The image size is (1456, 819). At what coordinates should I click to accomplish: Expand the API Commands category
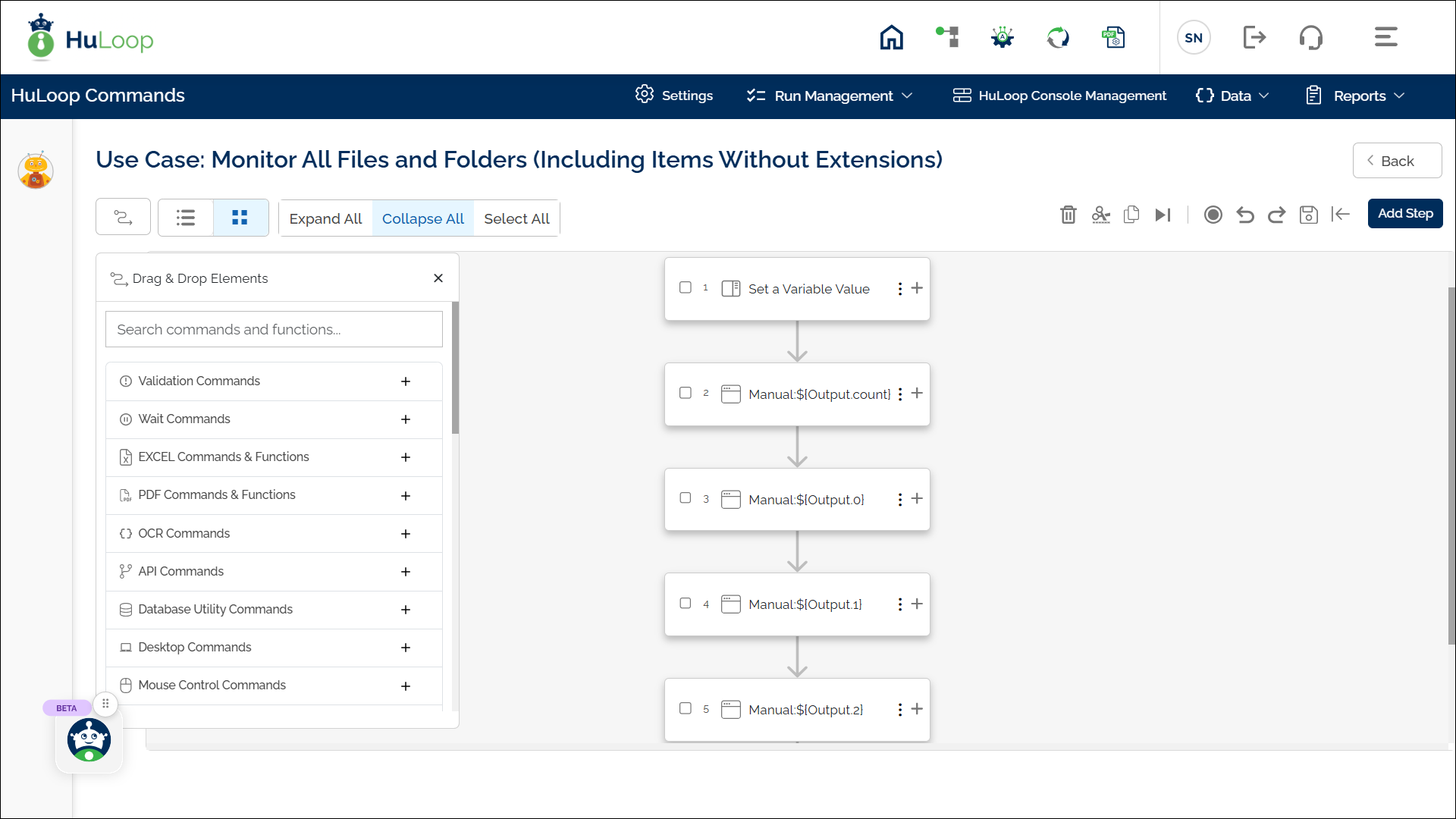pyautogui.click(x=406, y=572)
